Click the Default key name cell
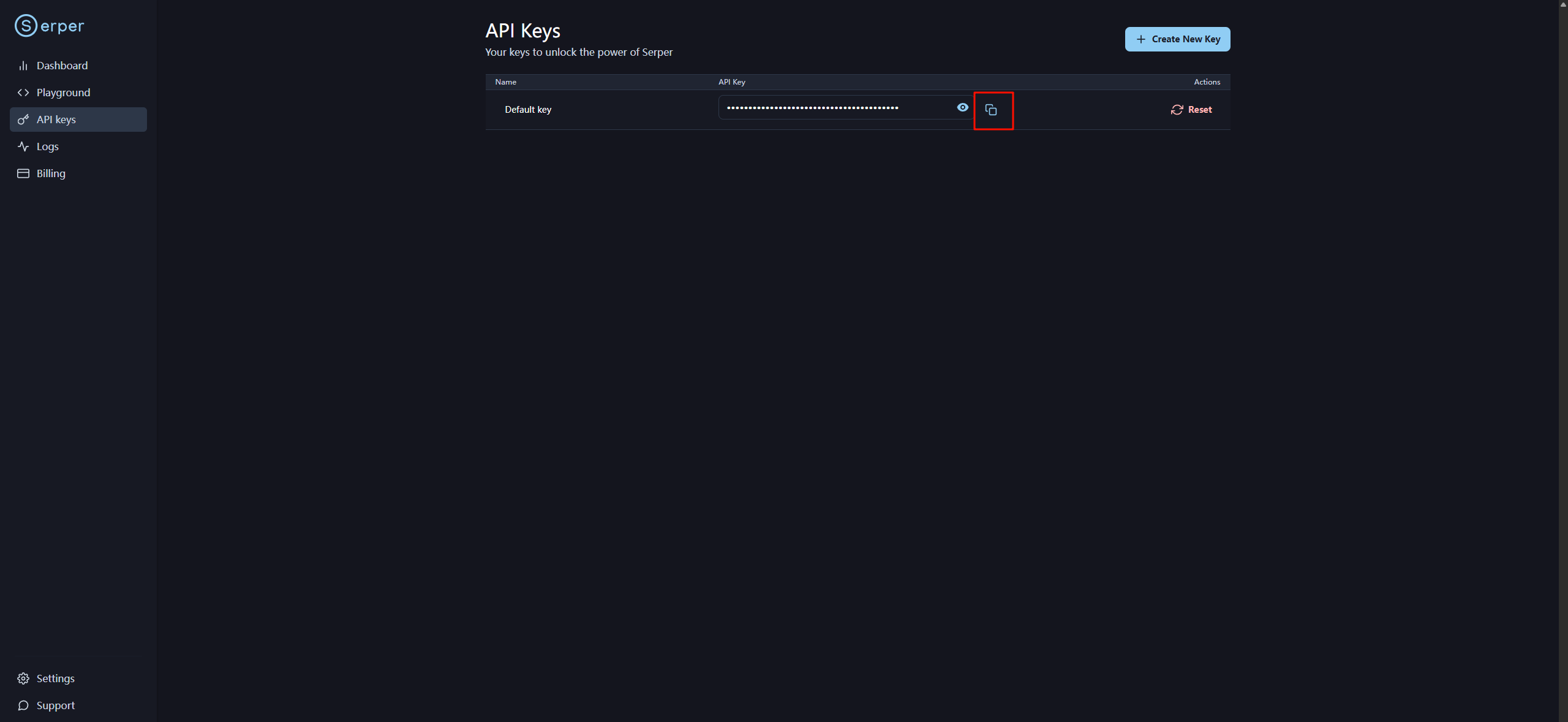The width and height of the screenshot is (1568, 722). coord(528,110)
